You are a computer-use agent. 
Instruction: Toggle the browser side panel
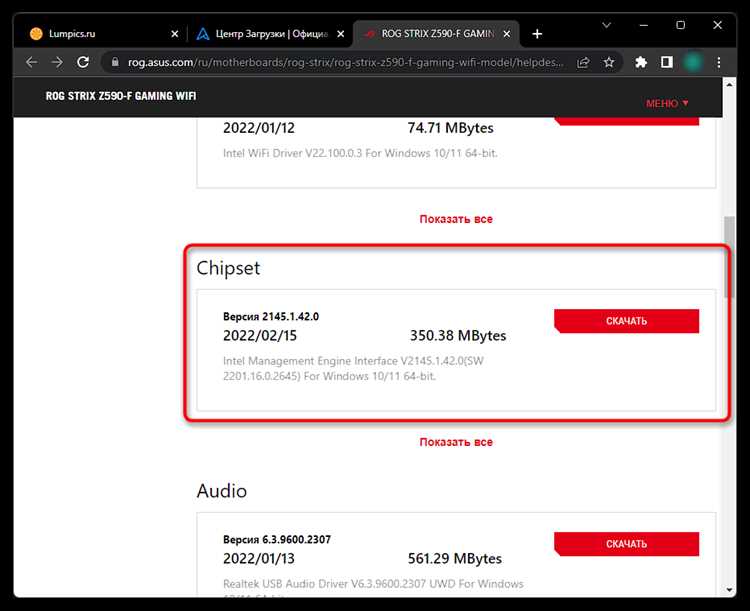pos(666,62)
